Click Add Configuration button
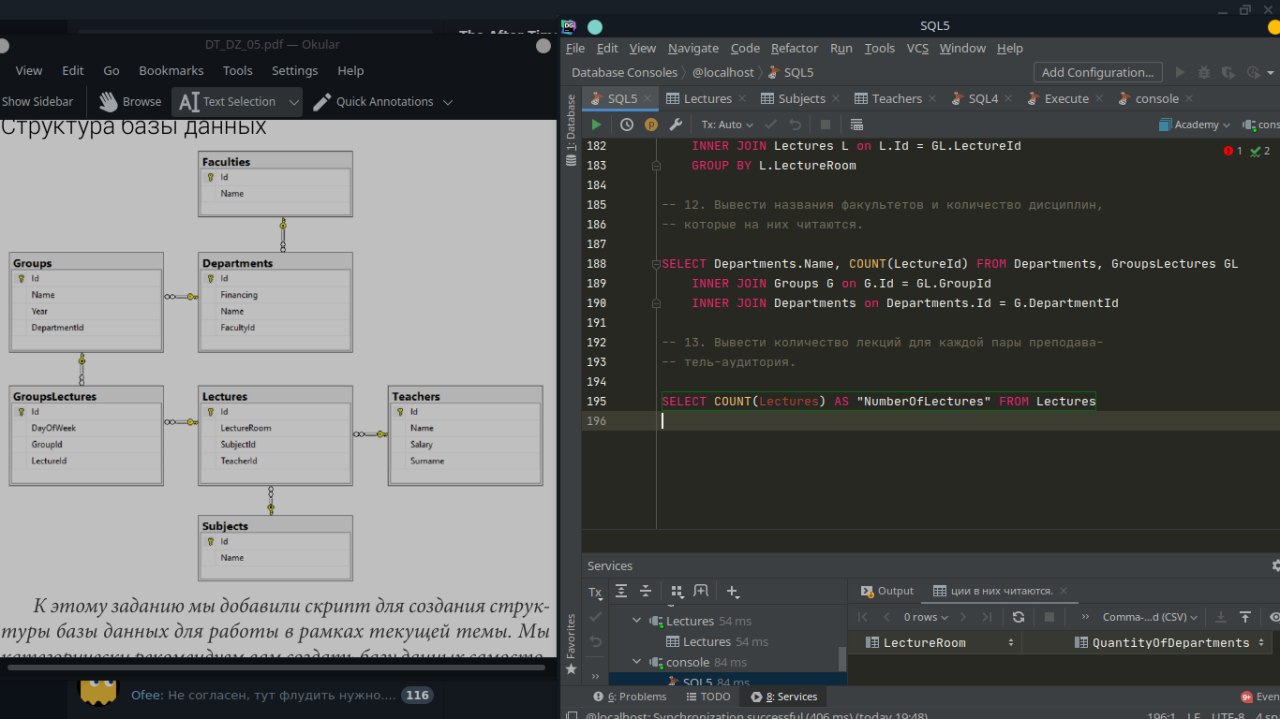Image resolution: width=1280 pixels, height=719 pixels. point(1098,72)
